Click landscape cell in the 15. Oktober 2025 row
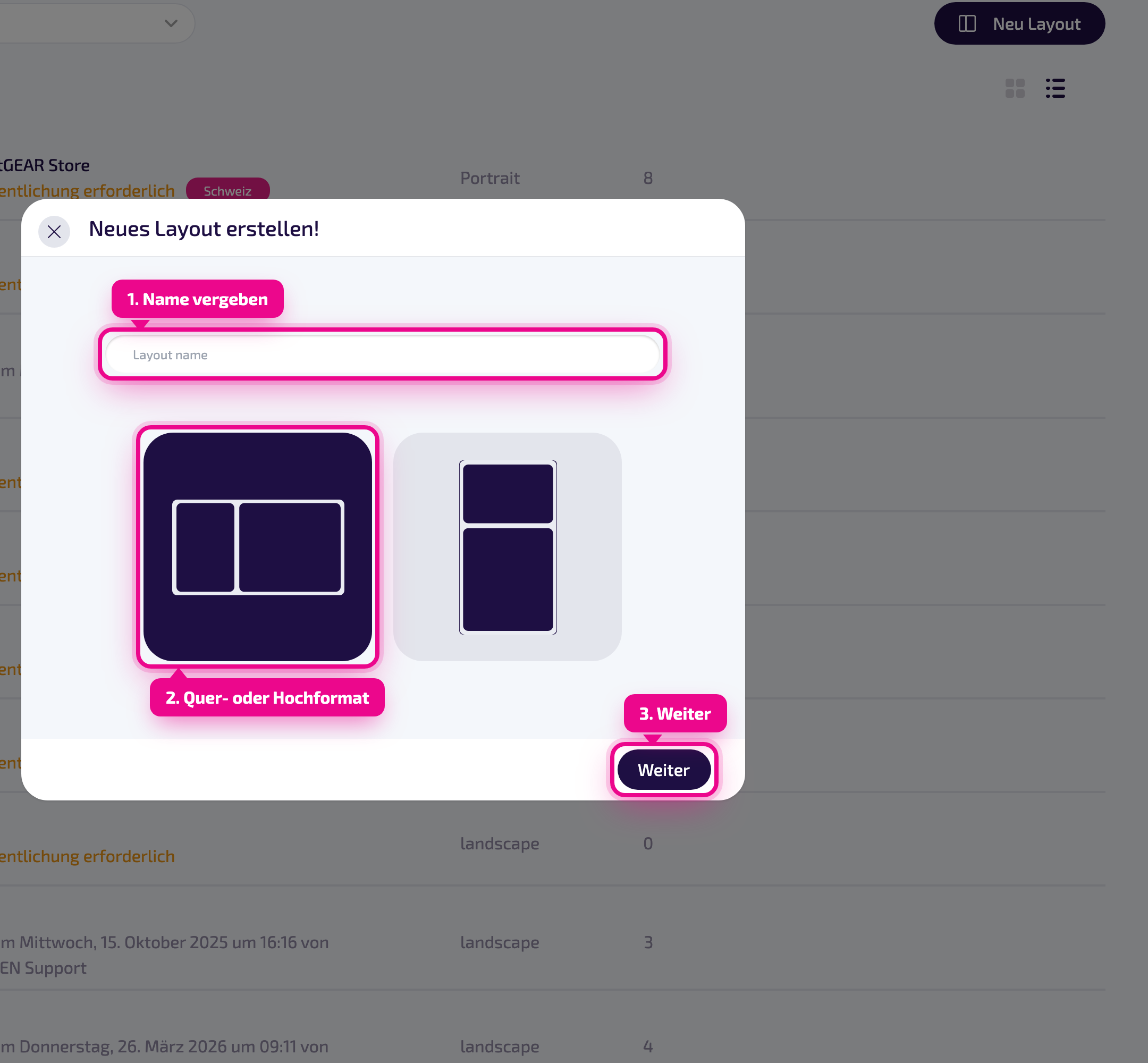 (x=500, y=943)
